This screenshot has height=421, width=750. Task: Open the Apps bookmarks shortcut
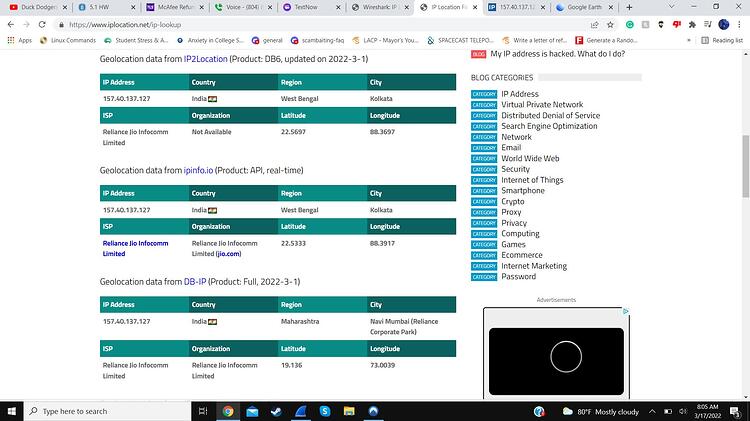pyautogui.click(x=20, y=40)
